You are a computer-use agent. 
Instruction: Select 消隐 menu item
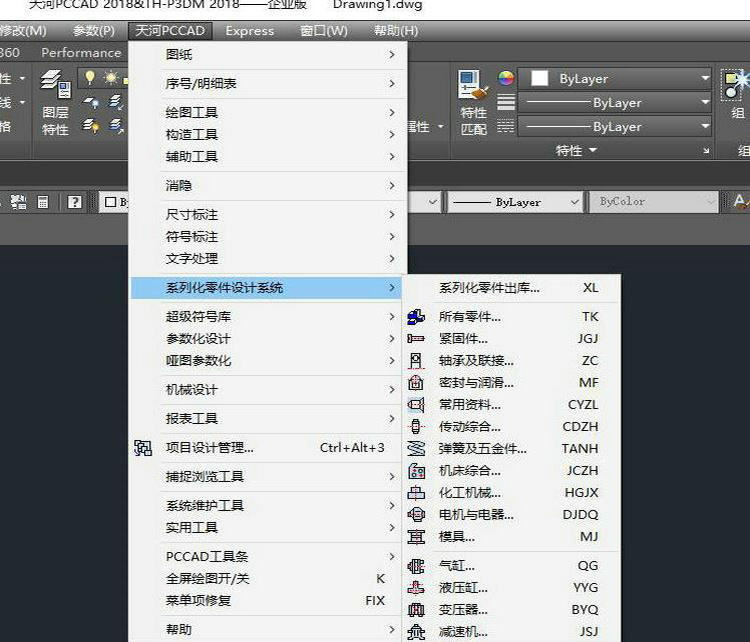tap(265, 186)
